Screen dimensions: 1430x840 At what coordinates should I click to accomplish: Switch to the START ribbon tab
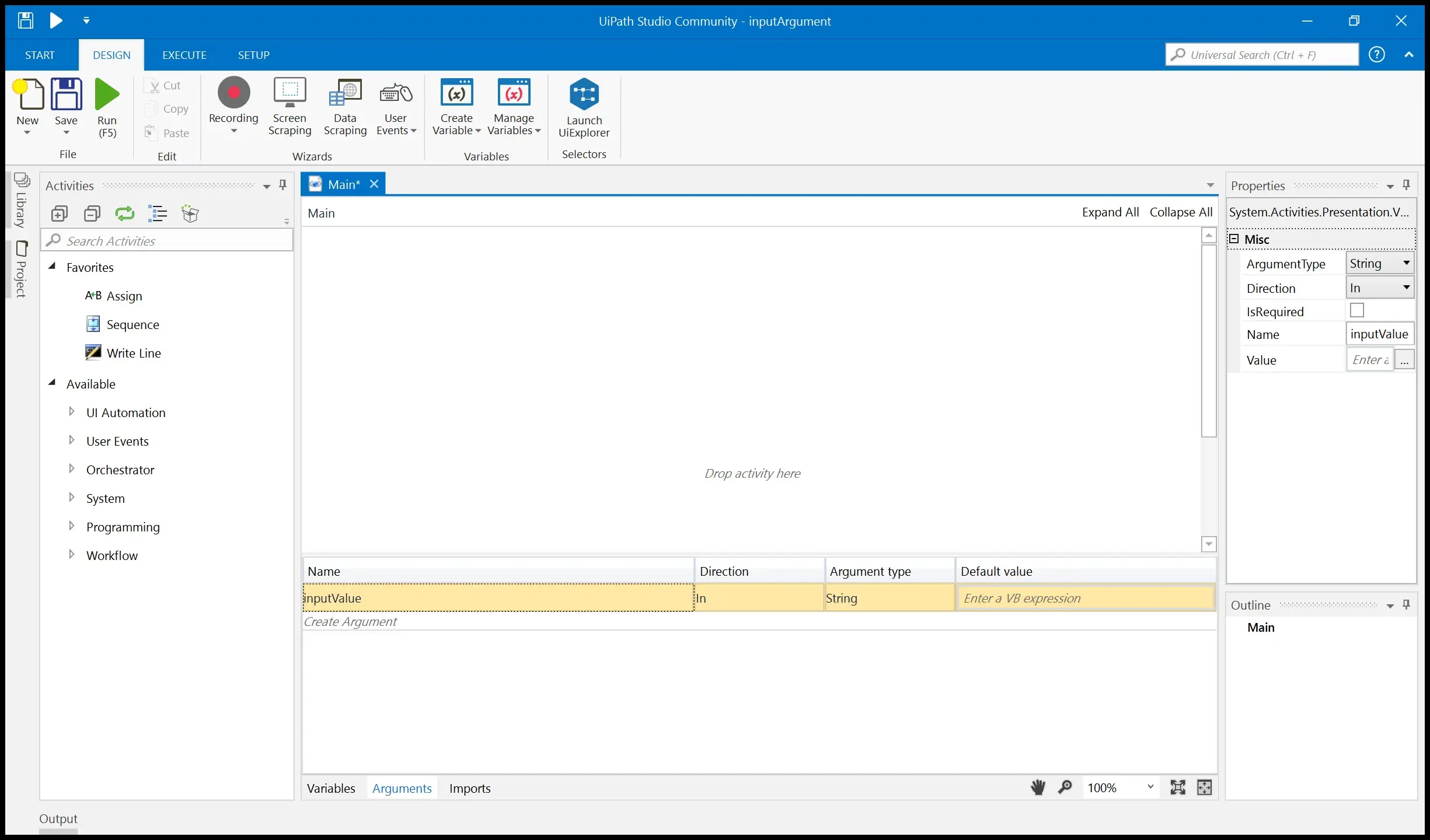click(40, 55)
